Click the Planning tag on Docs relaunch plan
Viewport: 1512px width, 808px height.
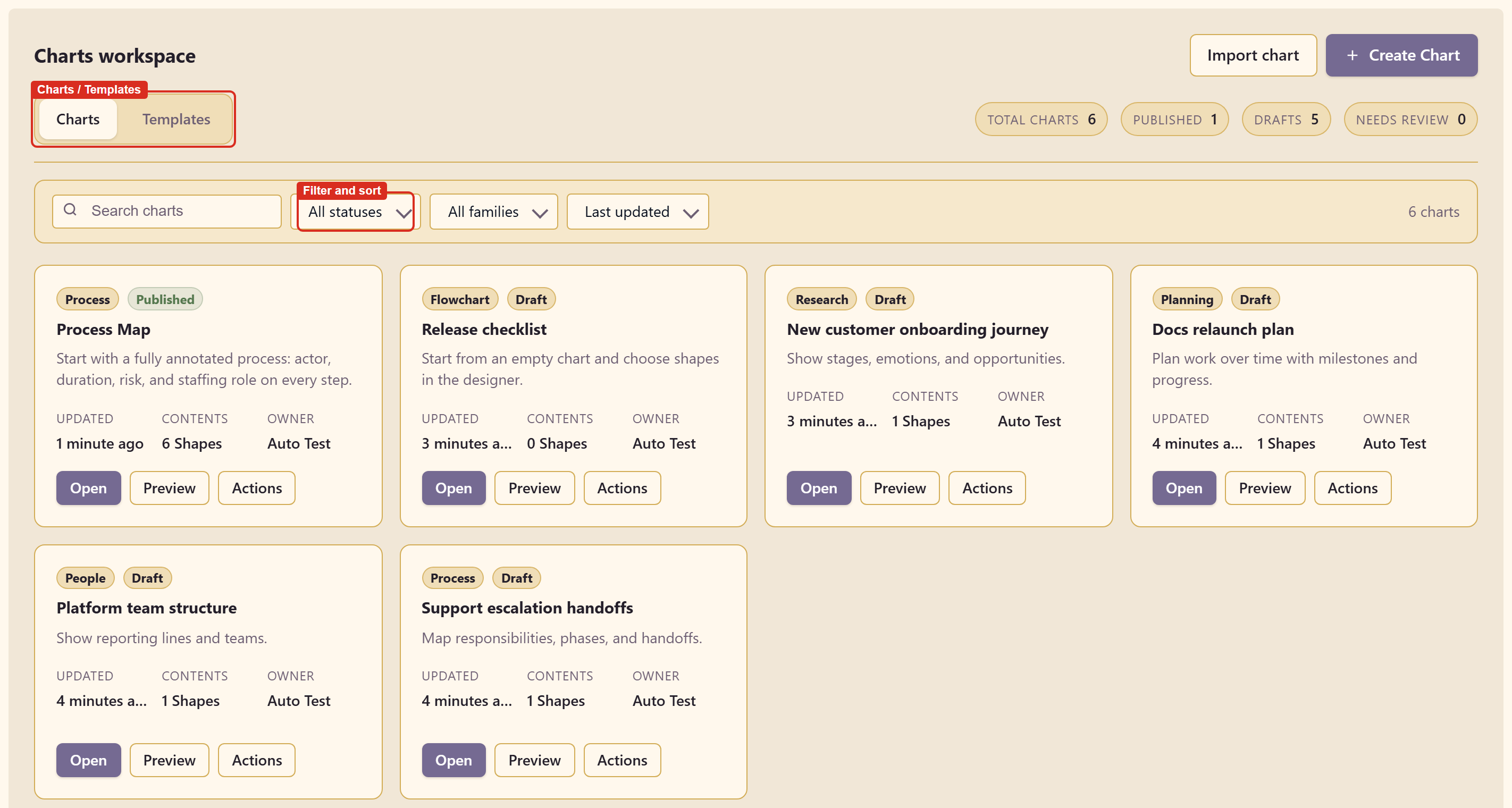[1187, 299]
